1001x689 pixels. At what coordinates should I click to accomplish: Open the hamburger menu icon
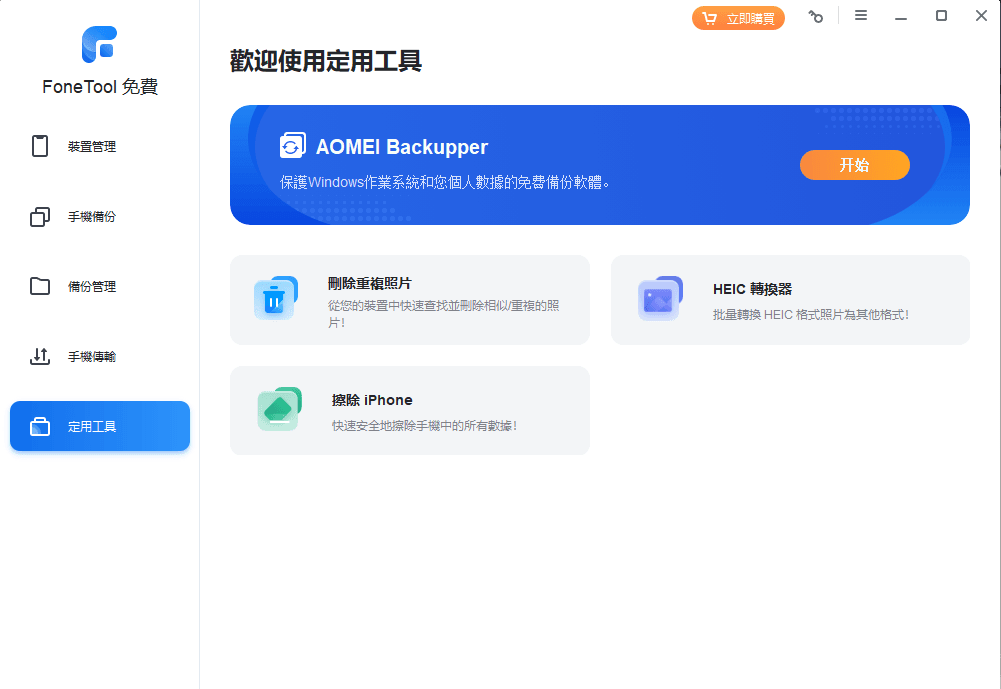(x=861, y=15)
